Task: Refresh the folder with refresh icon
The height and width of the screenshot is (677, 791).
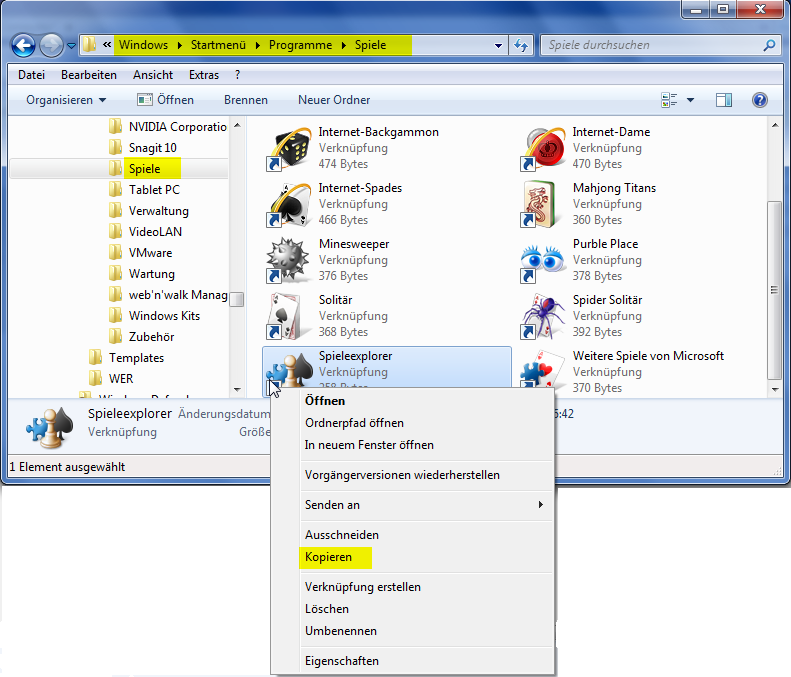Action: point(521,45)
